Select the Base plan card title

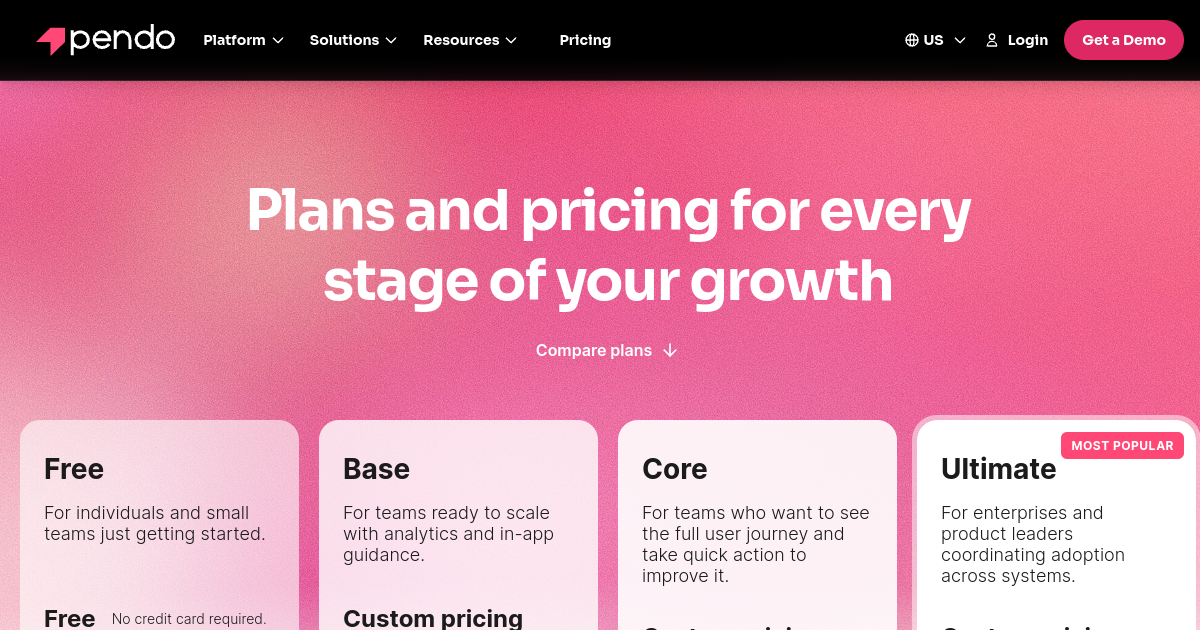376,469
